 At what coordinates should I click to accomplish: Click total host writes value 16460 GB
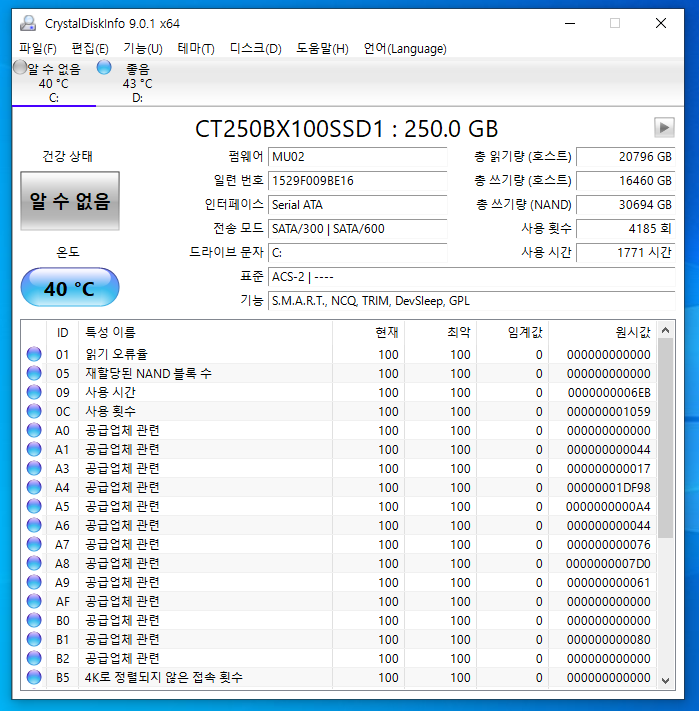click(626, 181)
